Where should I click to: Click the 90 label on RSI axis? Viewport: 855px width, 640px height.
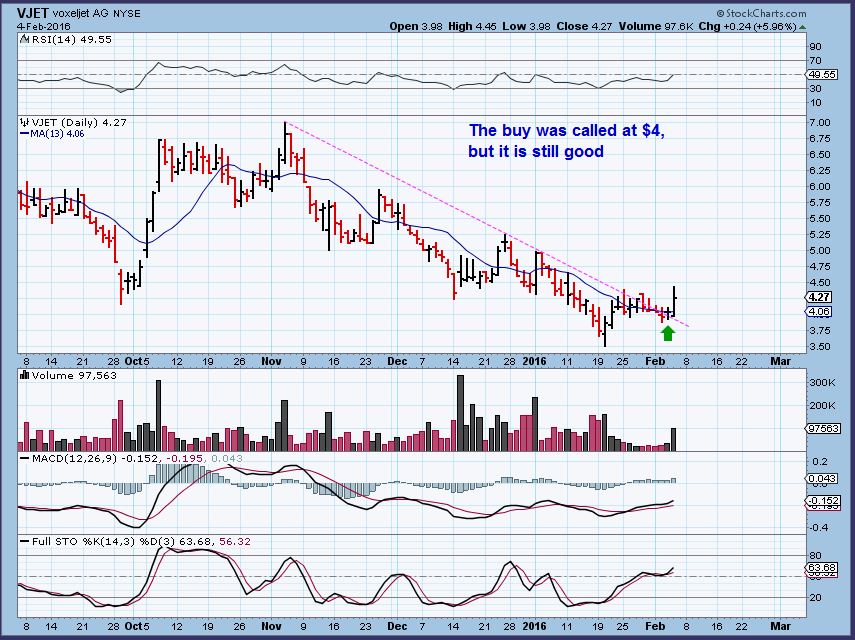[x=816, y=47]
